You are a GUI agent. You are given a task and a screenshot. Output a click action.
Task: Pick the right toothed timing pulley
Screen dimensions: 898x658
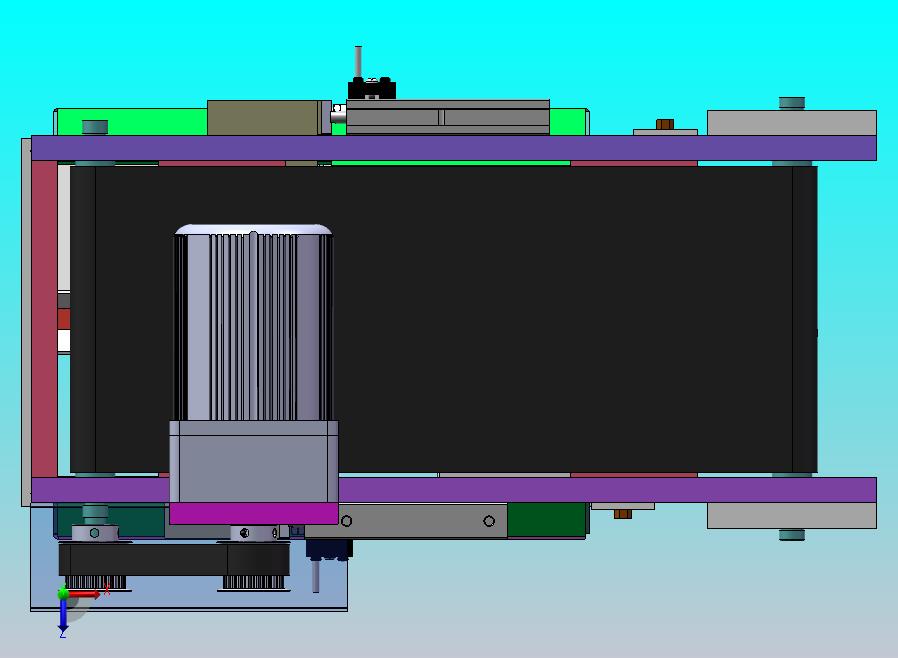point(253,582)
